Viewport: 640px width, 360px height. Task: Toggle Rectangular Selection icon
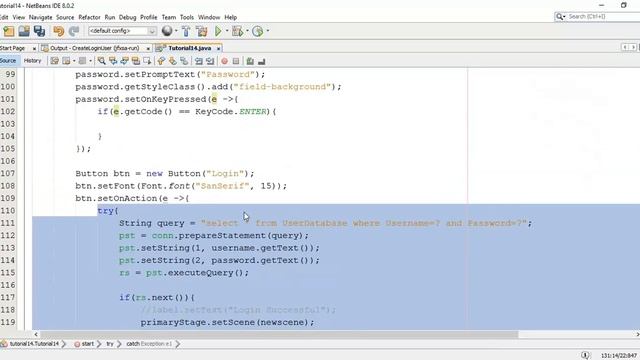[x=147, y=61]
